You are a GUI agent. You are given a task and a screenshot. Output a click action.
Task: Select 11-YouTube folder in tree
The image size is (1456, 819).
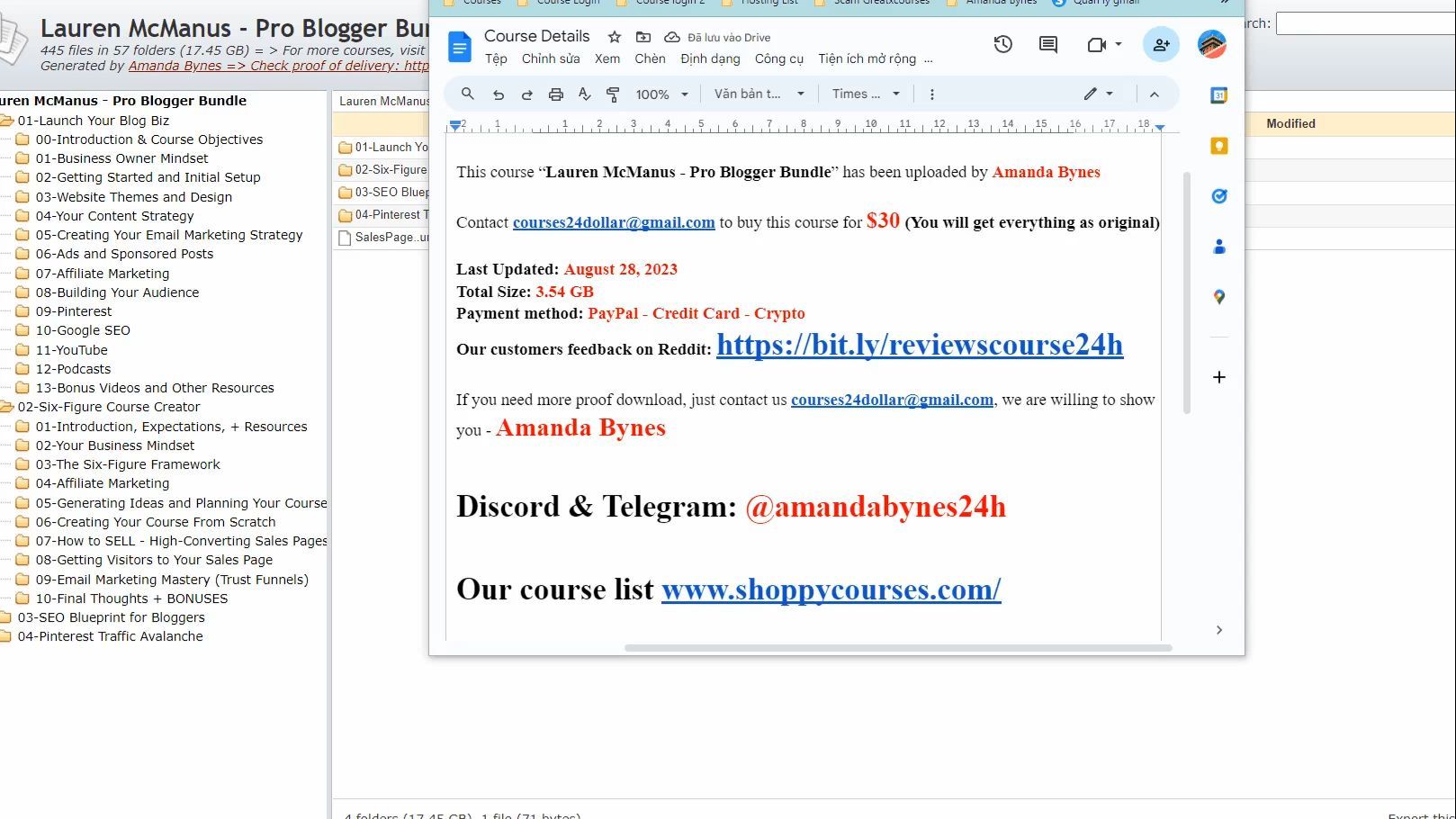pos(72,350)
